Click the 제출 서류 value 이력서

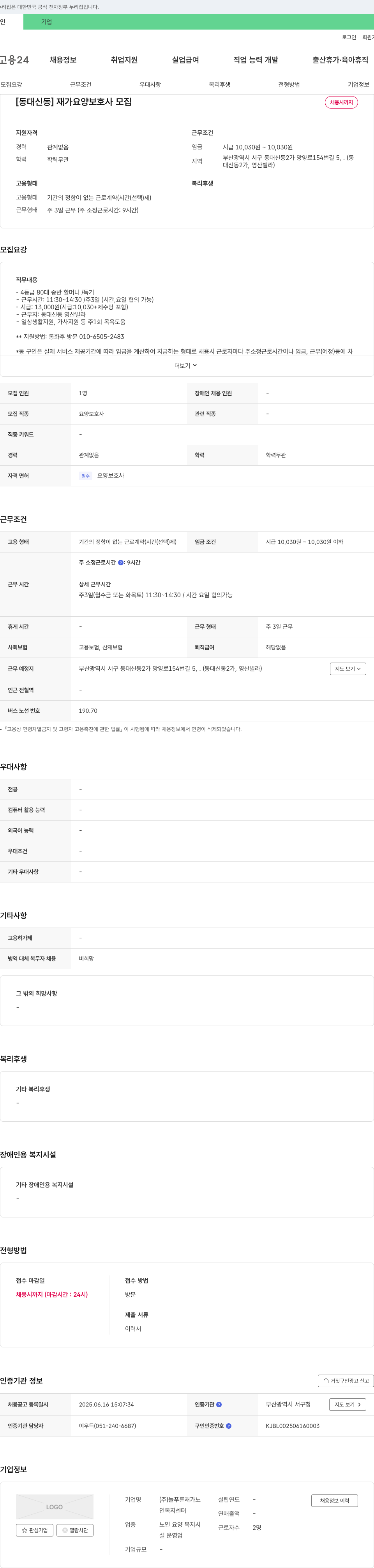133,1329
